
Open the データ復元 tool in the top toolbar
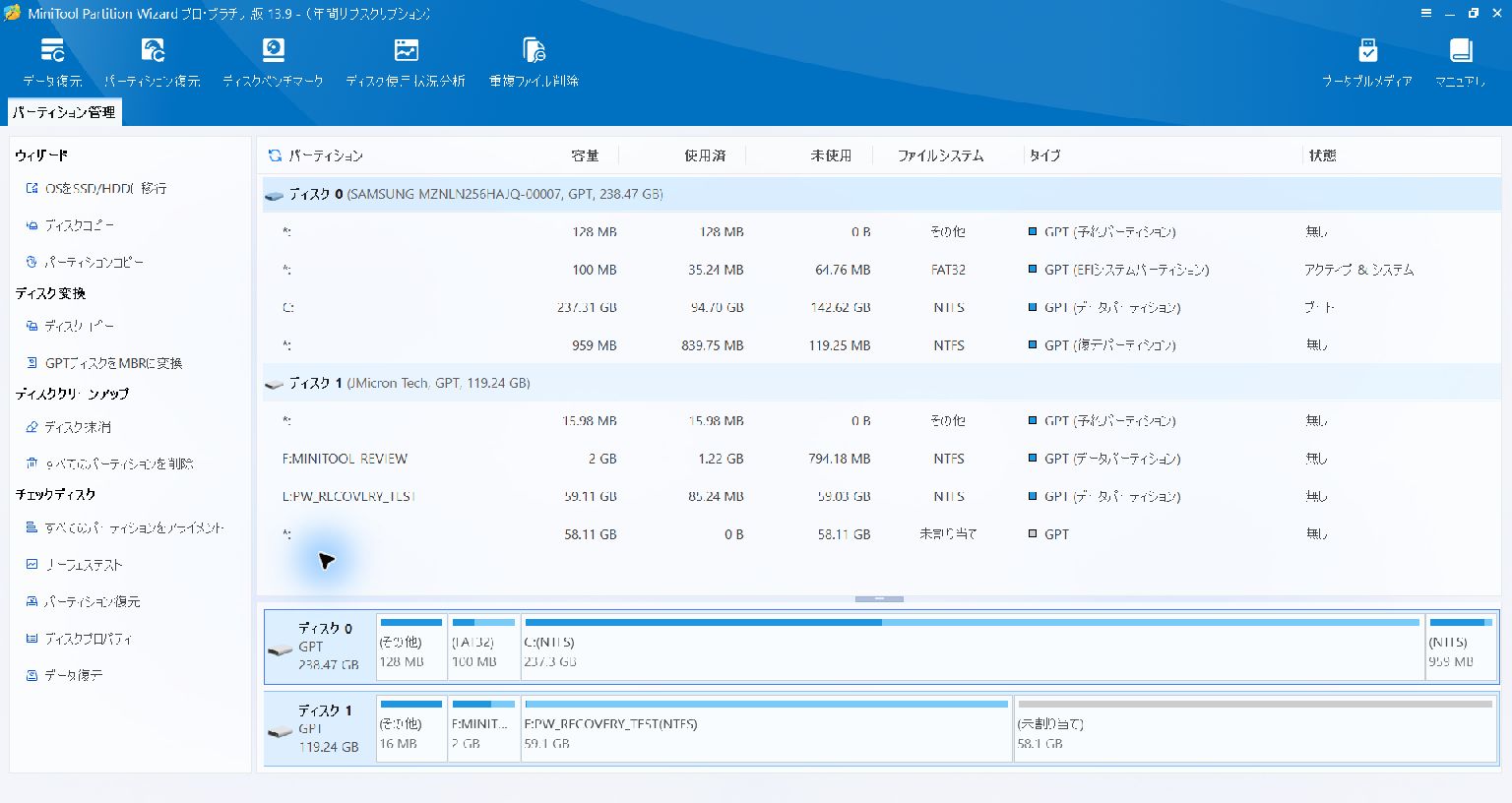(x=52, y=63)
